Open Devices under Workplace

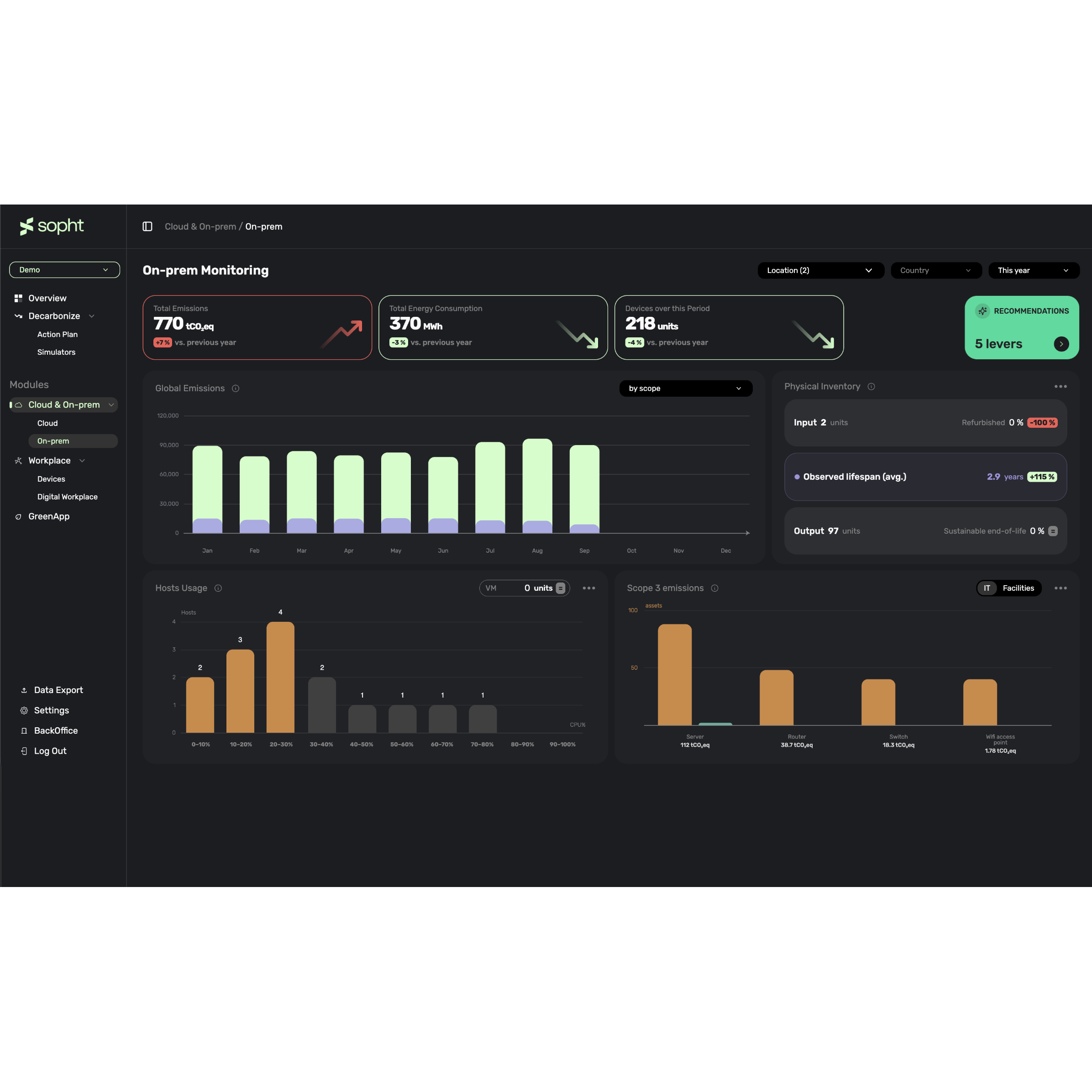52,479
